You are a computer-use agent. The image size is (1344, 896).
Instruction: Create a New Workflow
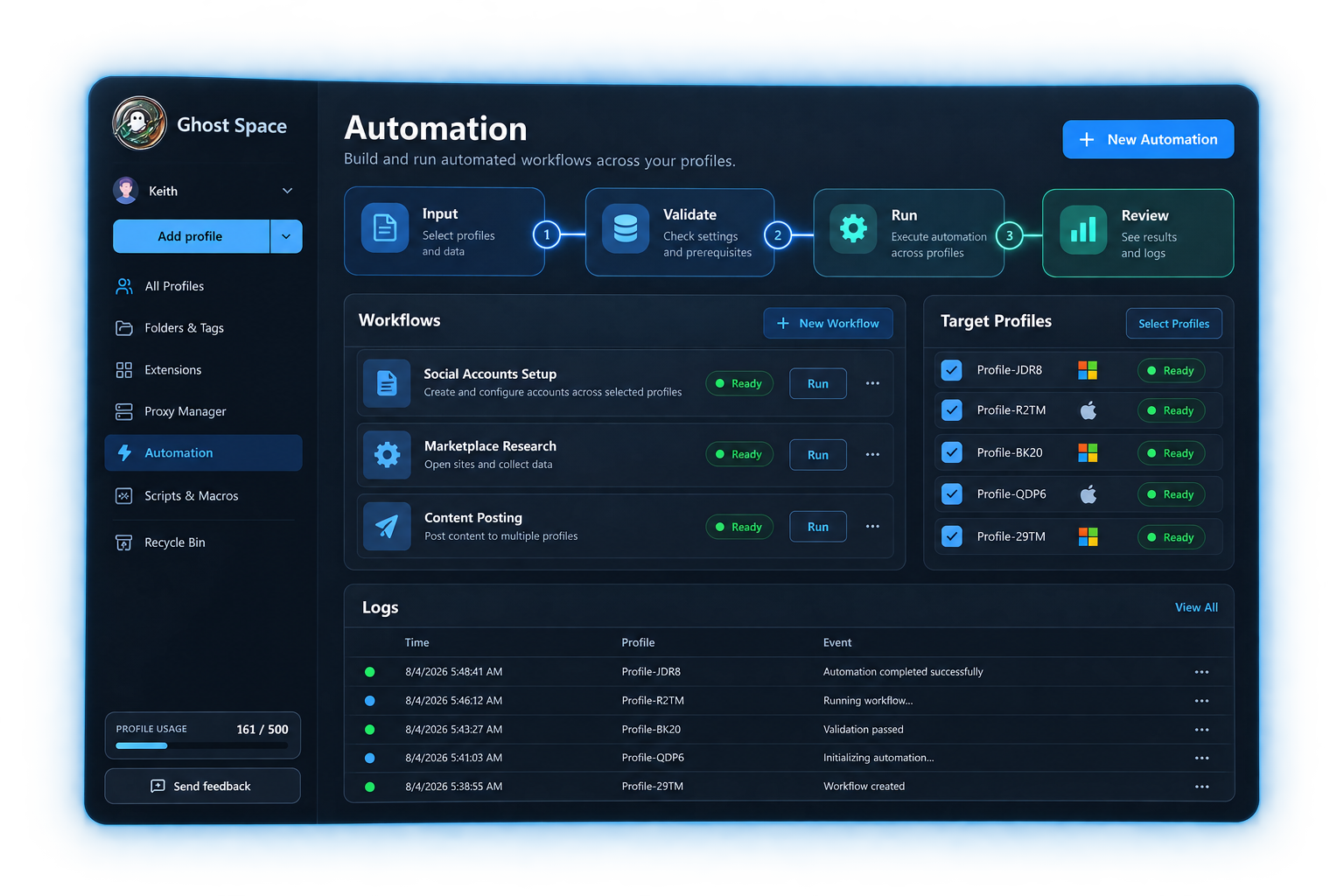tap(828, 323)
